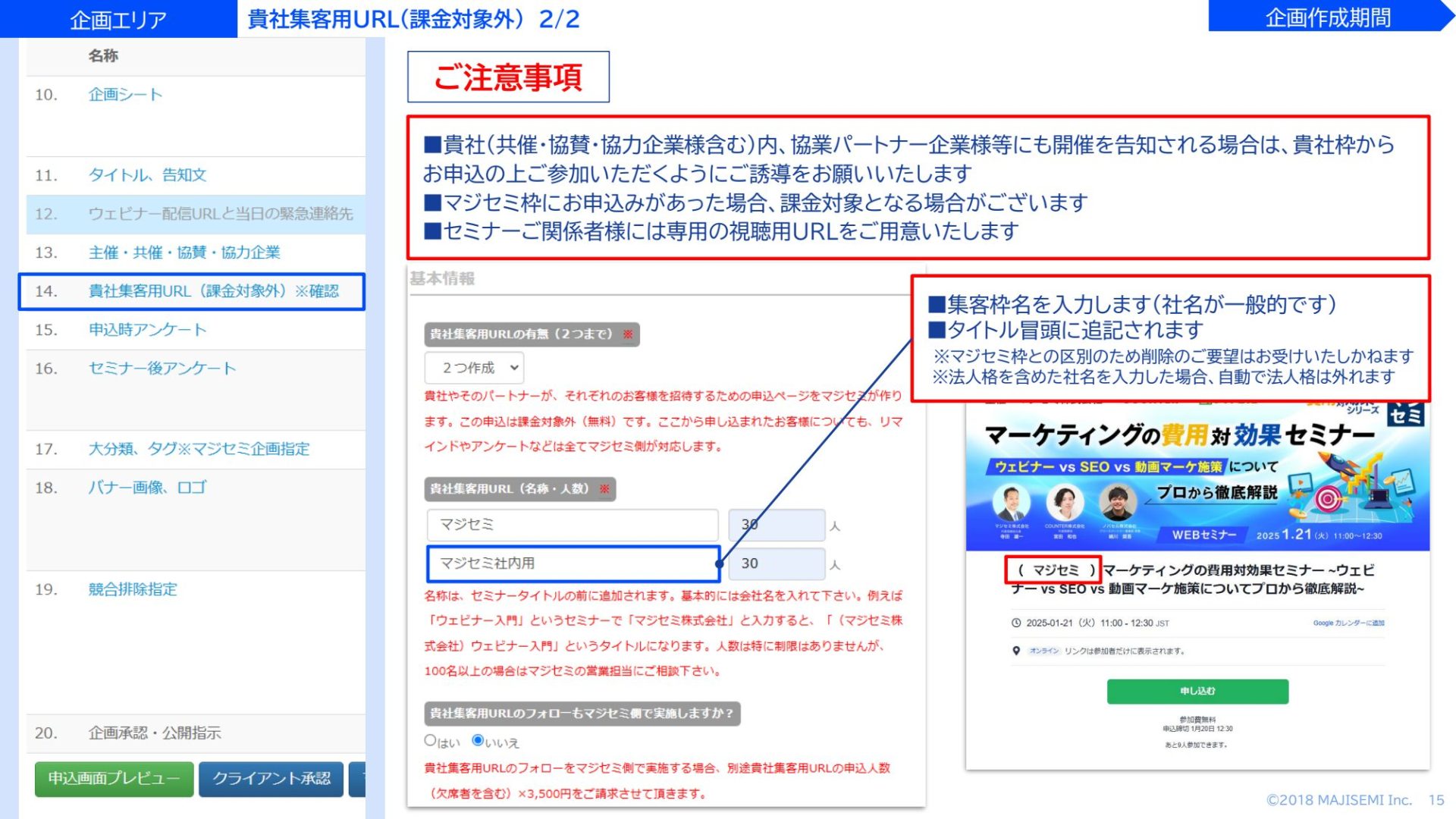Open バナー画像、ロゴ menu item

pyautogui.click(x=147, y=488)
